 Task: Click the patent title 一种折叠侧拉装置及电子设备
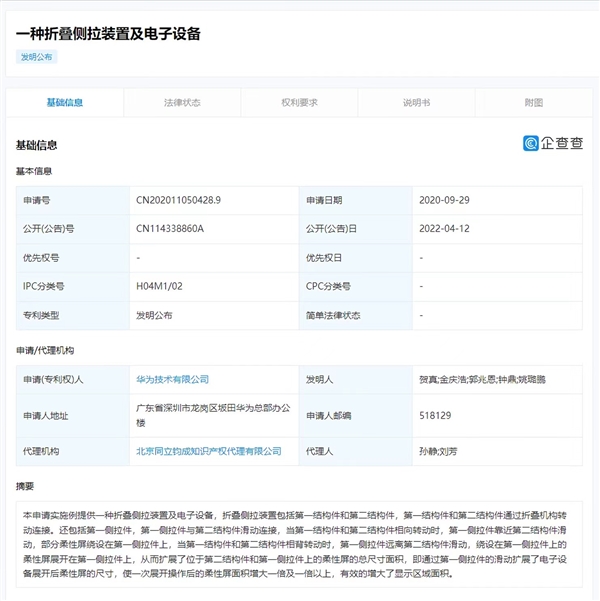(x=108, y=34)
